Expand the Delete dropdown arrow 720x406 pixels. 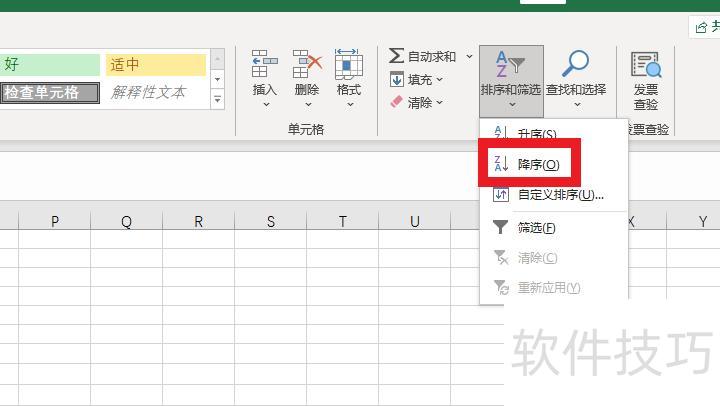click(x=308, y=105)
